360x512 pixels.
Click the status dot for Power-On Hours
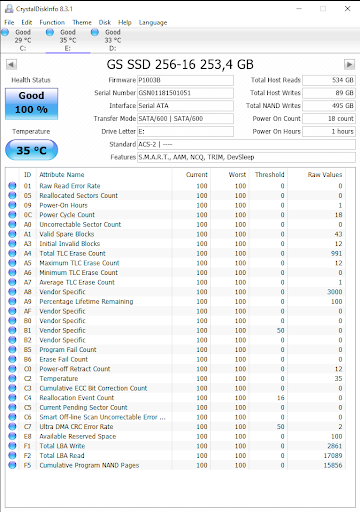coord(12,205)
